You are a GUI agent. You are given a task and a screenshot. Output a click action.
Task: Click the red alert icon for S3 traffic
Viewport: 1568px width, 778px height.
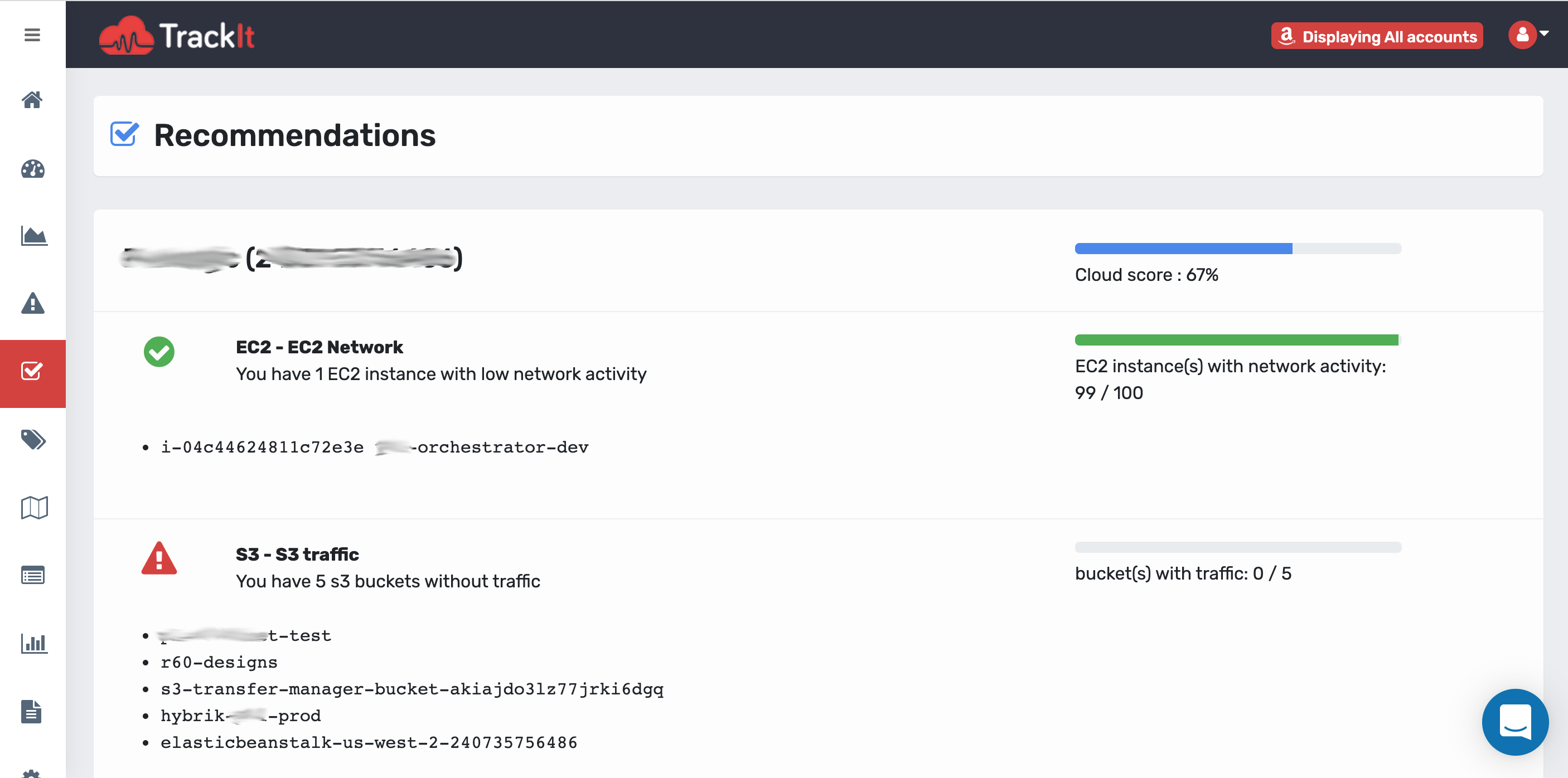(x=159, y=558)
